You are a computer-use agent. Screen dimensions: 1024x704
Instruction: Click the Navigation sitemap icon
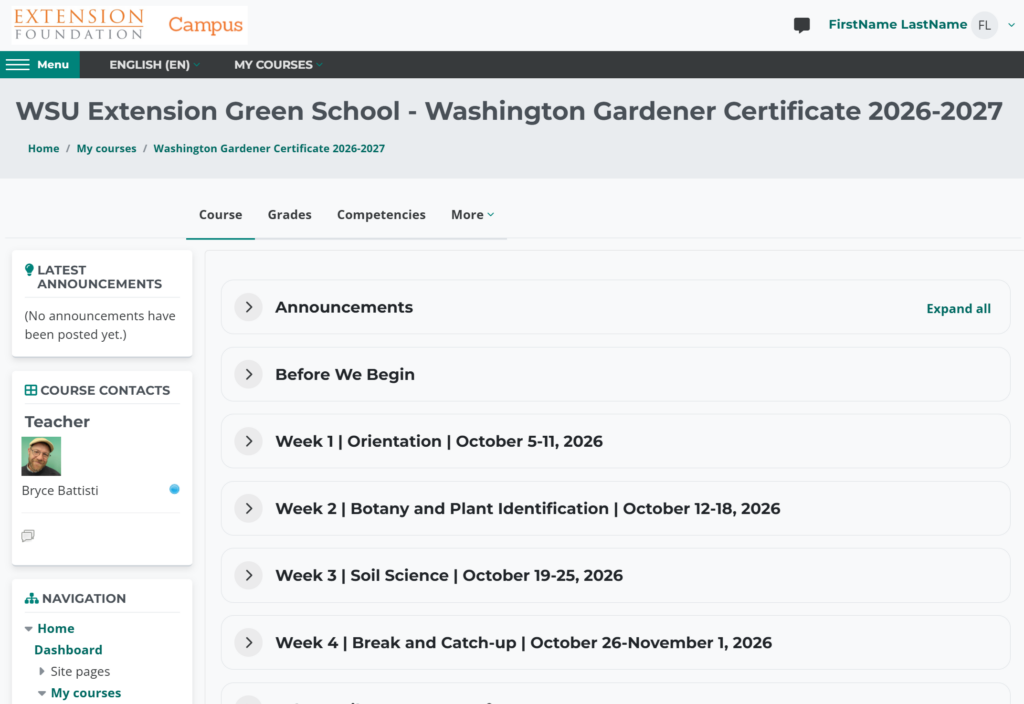click(31, 598)
